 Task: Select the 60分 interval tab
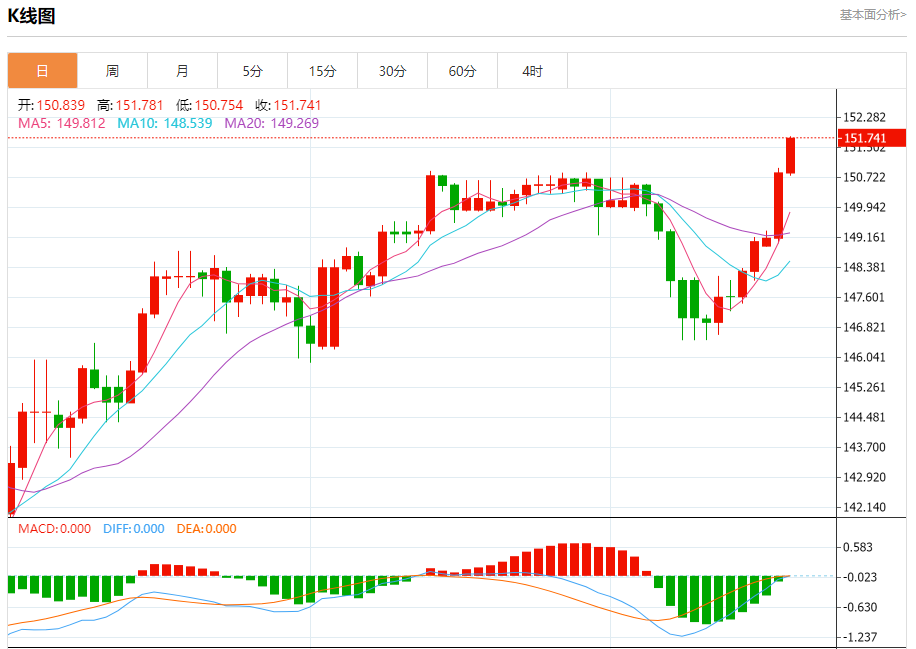[x=462, y=71]
